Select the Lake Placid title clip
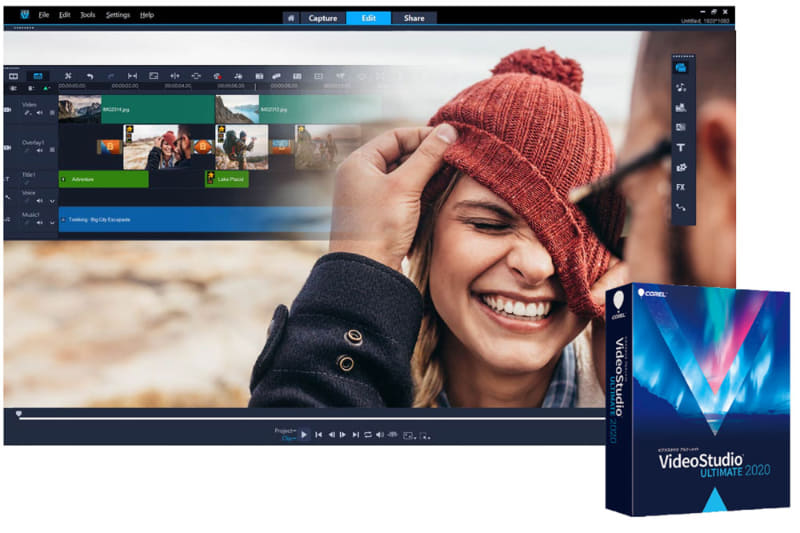Viewport: 800px width, 533px height. (227, 180)
